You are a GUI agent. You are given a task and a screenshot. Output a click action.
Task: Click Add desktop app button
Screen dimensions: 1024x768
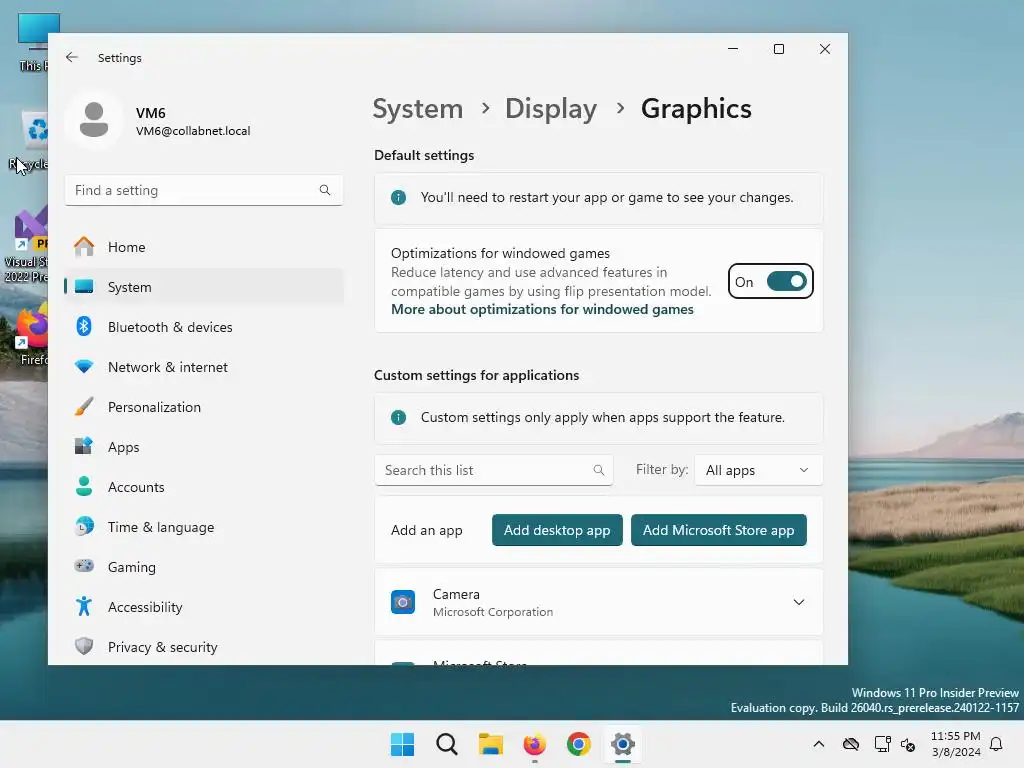coord(557,530)
